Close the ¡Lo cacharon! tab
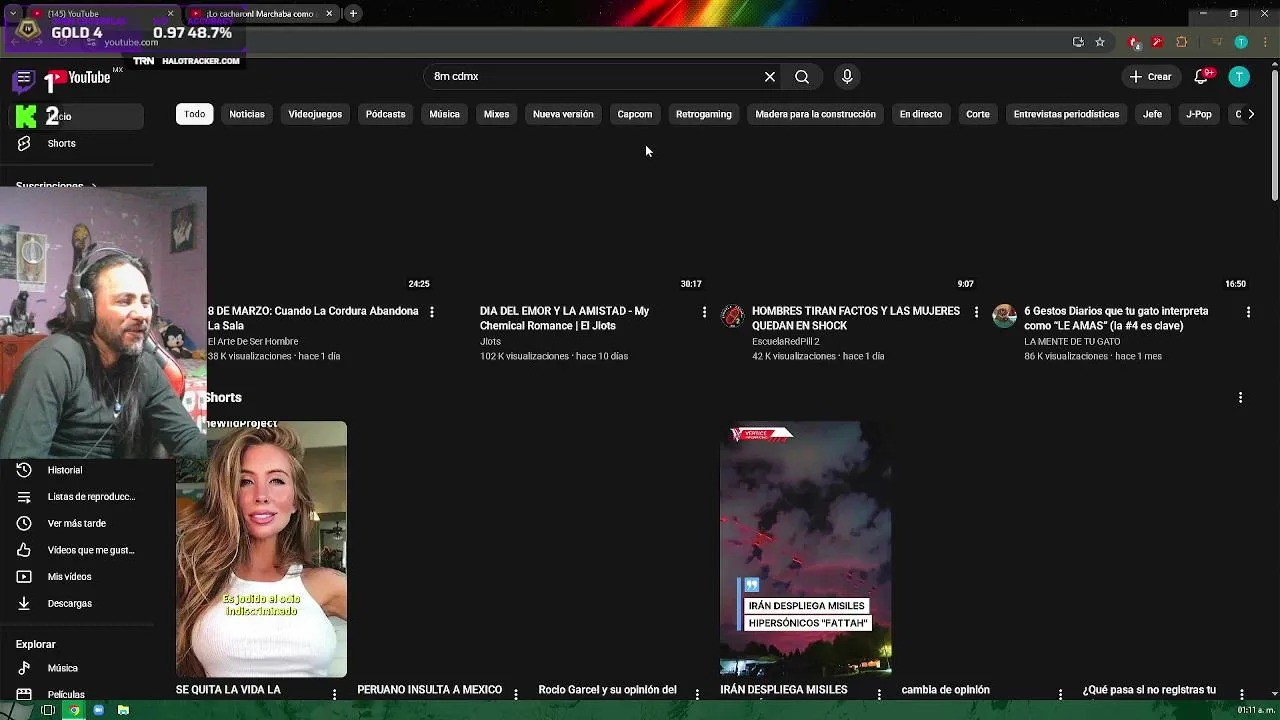This screenshot has height=720, width=1280. (x=329, y=14)
